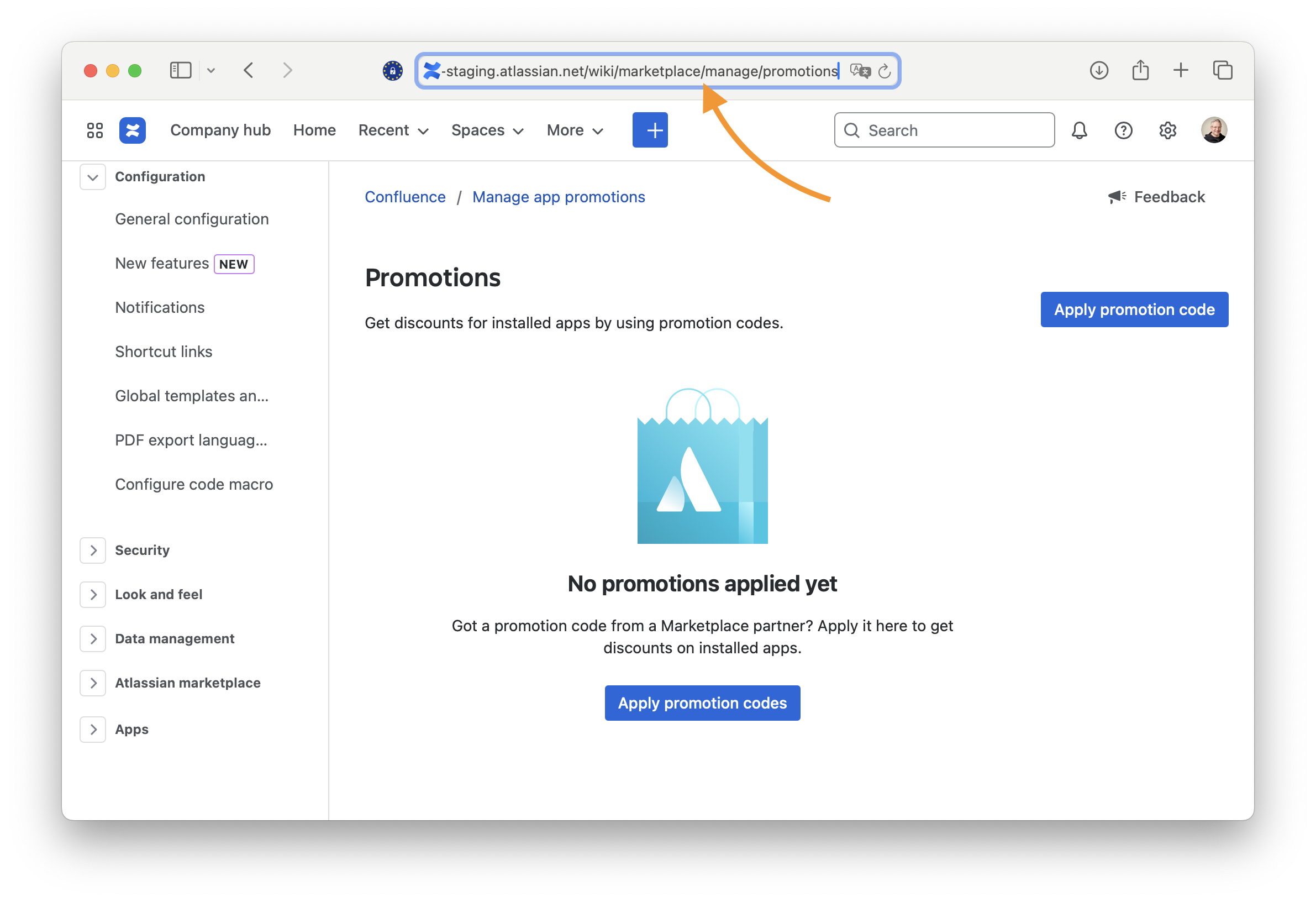This screenshot has width=1316, height=902.
Task: Click the translate icon in address bar
Action: (860, 71)
